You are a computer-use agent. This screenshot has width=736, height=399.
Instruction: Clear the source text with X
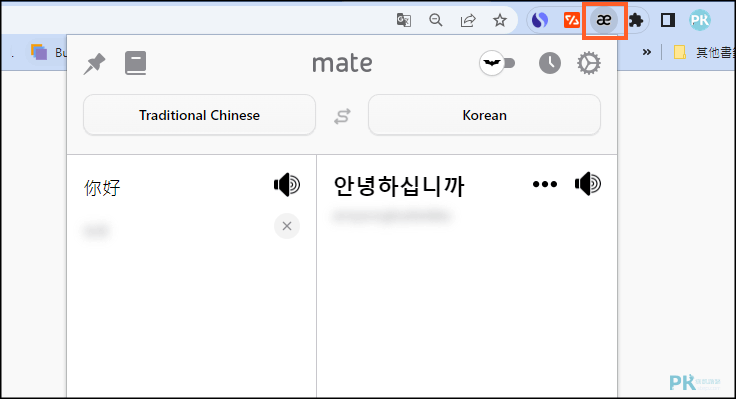coord(287,226)
